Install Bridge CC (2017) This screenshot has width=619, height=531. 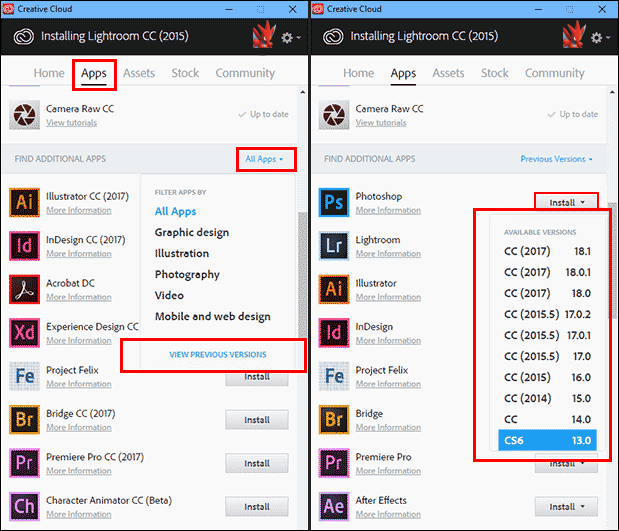tap(257, 420)
